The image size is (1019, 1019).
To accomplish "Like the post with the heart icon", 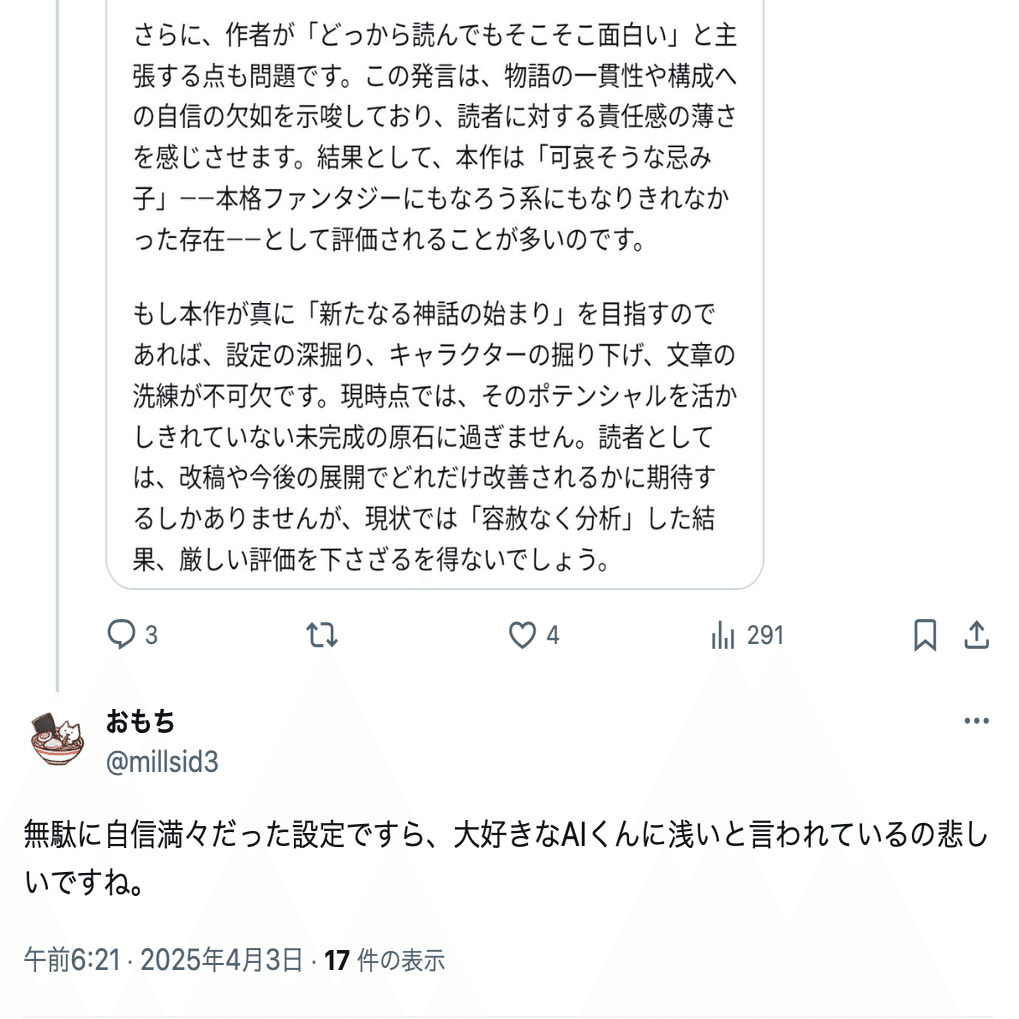I will coord(522,635).
